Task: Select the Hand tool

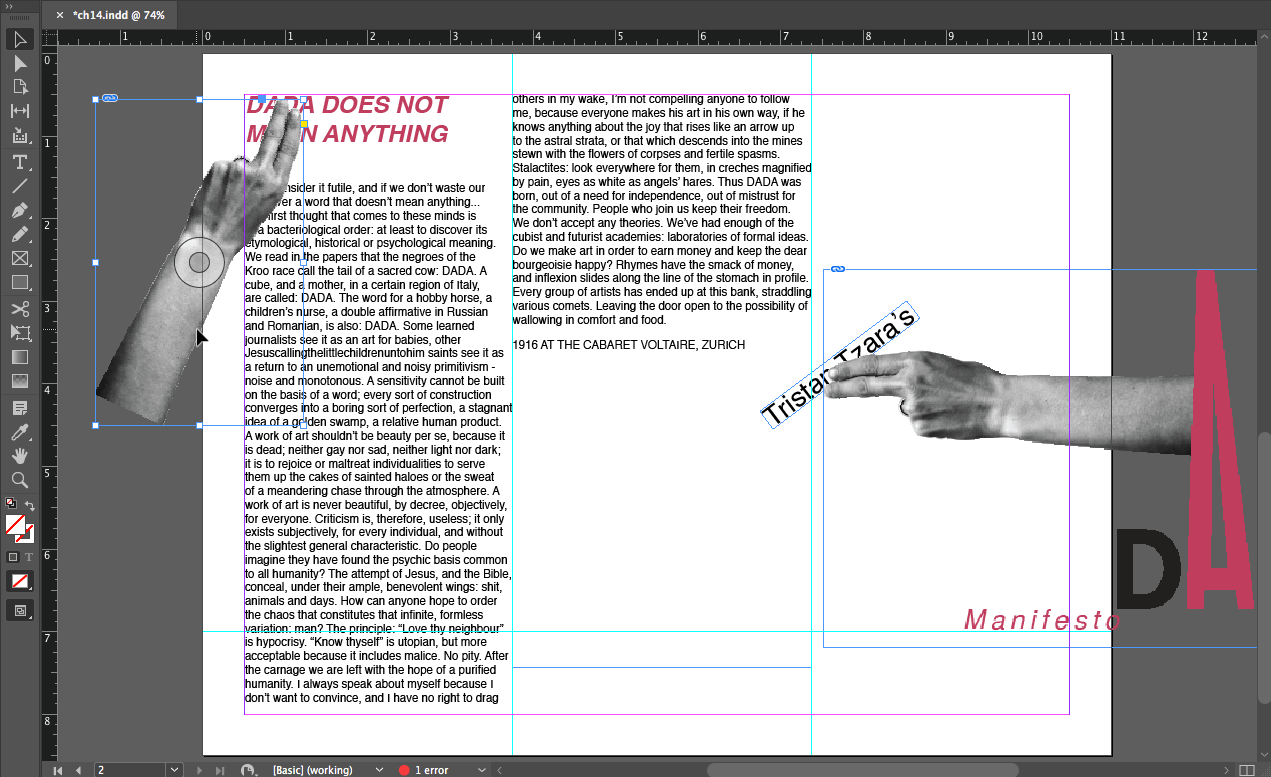Action: click(x=20, y=456)
